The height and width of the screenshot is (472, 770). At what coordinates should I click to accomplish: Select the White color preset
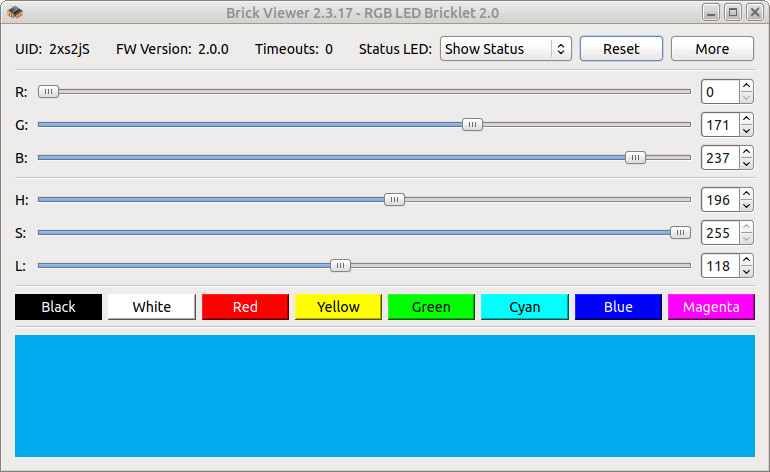(152, 307)
